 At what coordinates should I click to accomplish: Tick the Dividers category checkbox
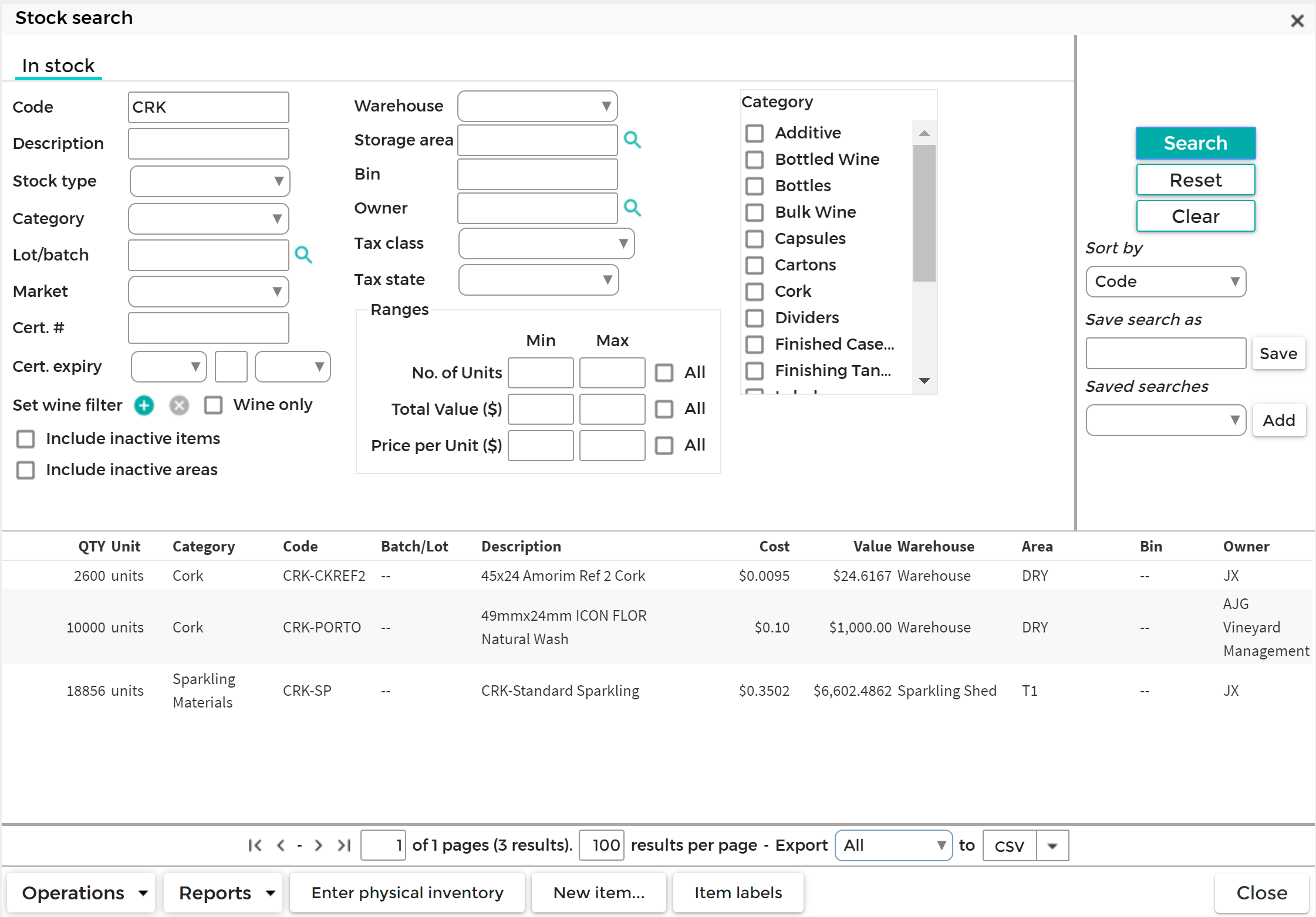pos(754,318)
